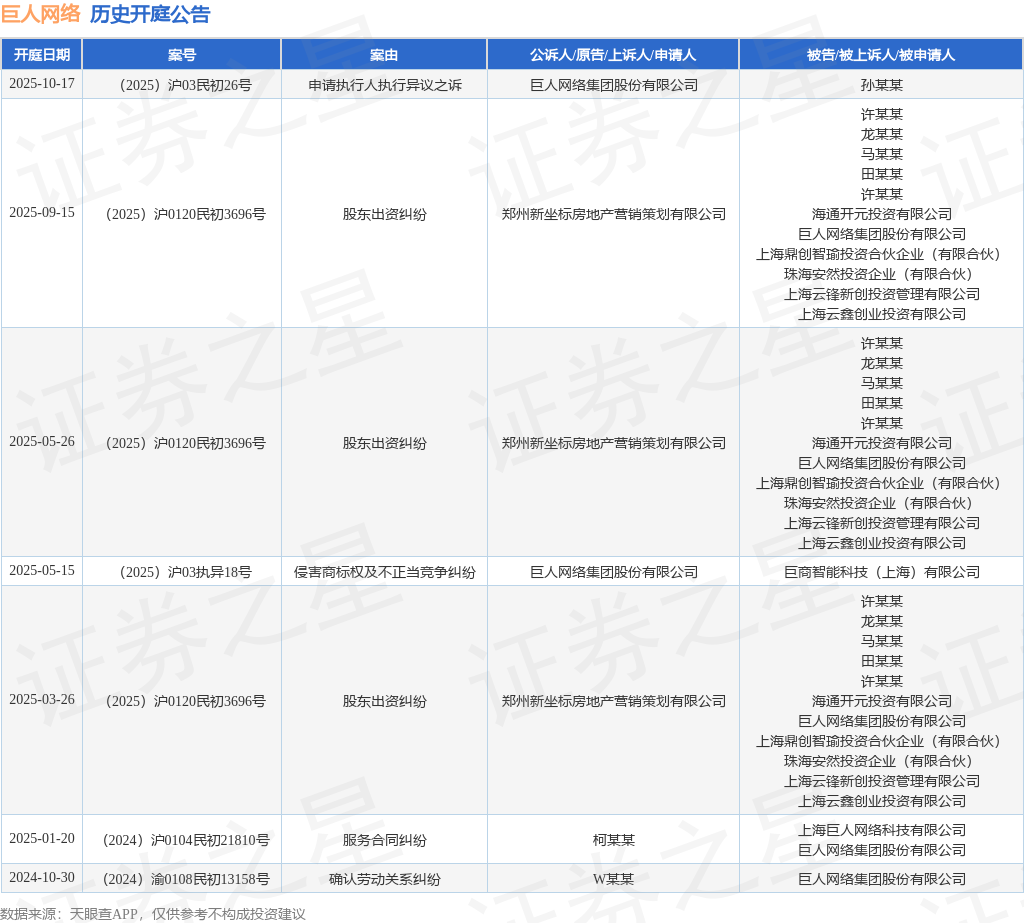1024x923 pixels.
Task: Select the 开庭日期 column header
Action: tap(42, 55)
